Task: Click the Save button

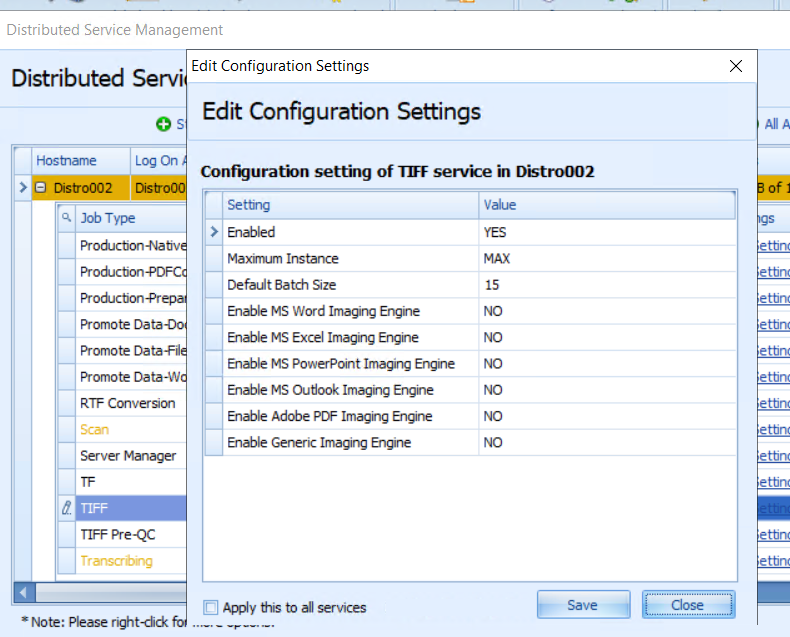Action: click(583, 605)
